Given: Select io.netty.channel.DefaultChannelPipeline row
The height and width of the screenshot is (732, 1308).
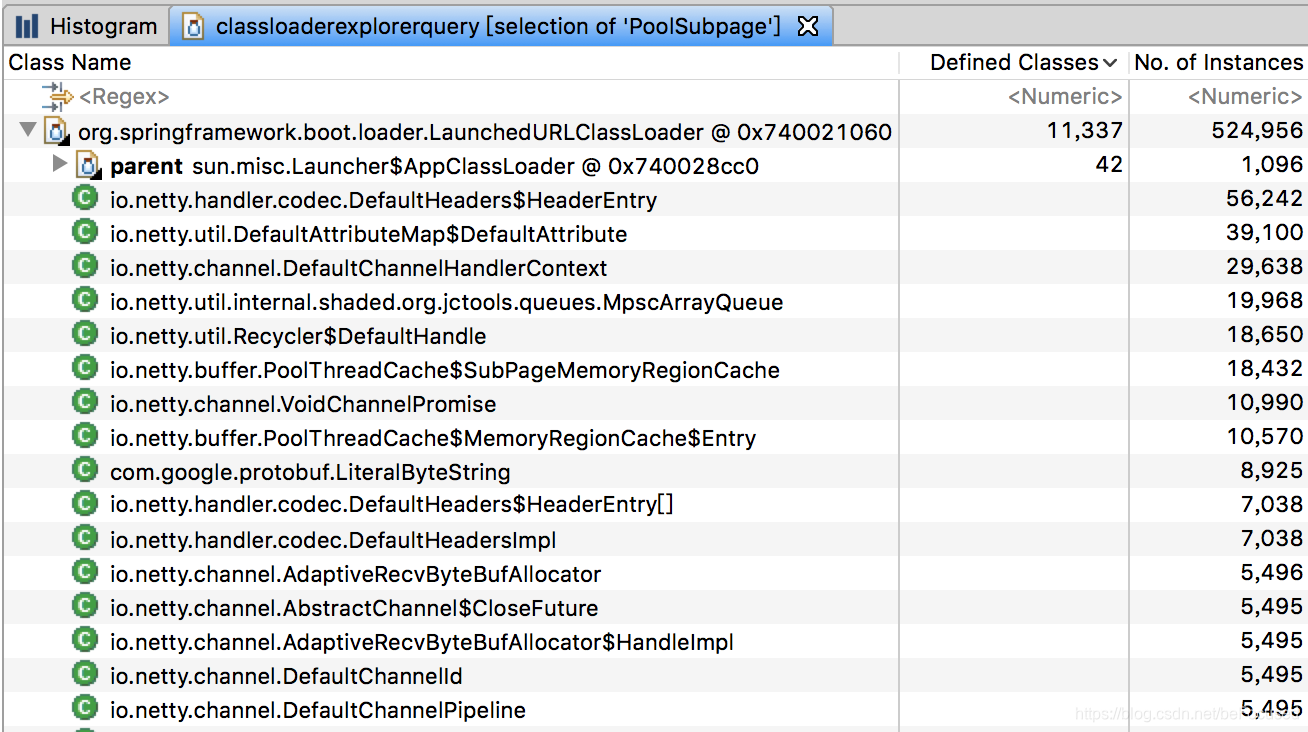Looking at the screenshot, I should 654,709.
